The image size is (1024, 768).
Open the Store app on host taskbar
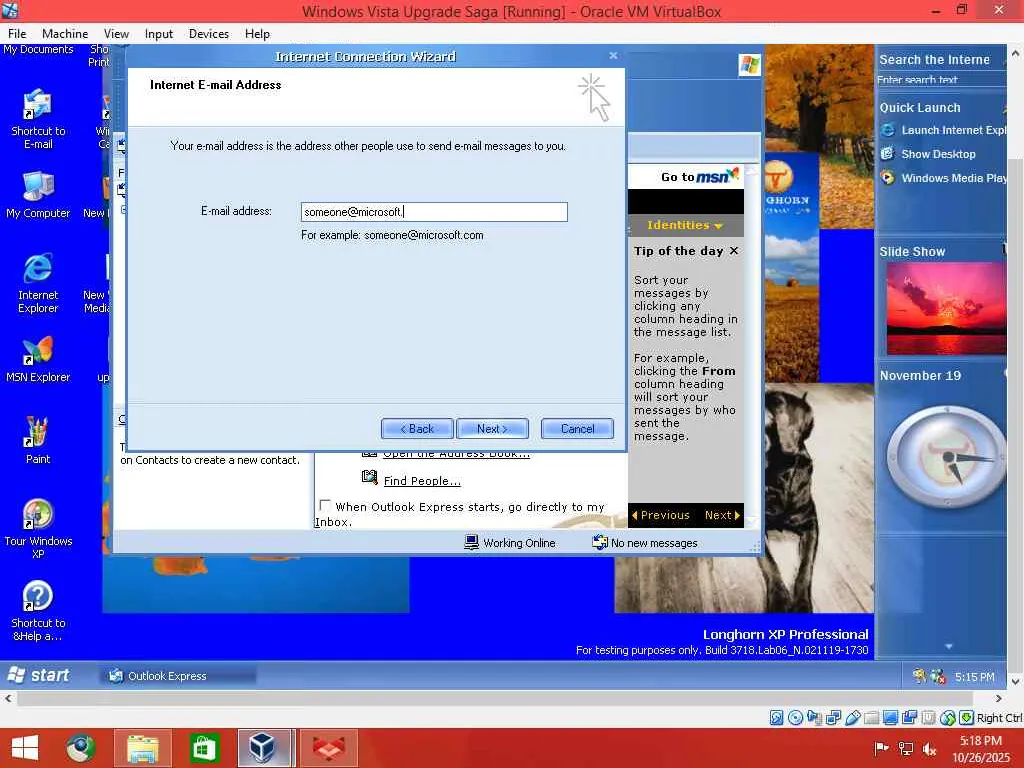(204, 748)
